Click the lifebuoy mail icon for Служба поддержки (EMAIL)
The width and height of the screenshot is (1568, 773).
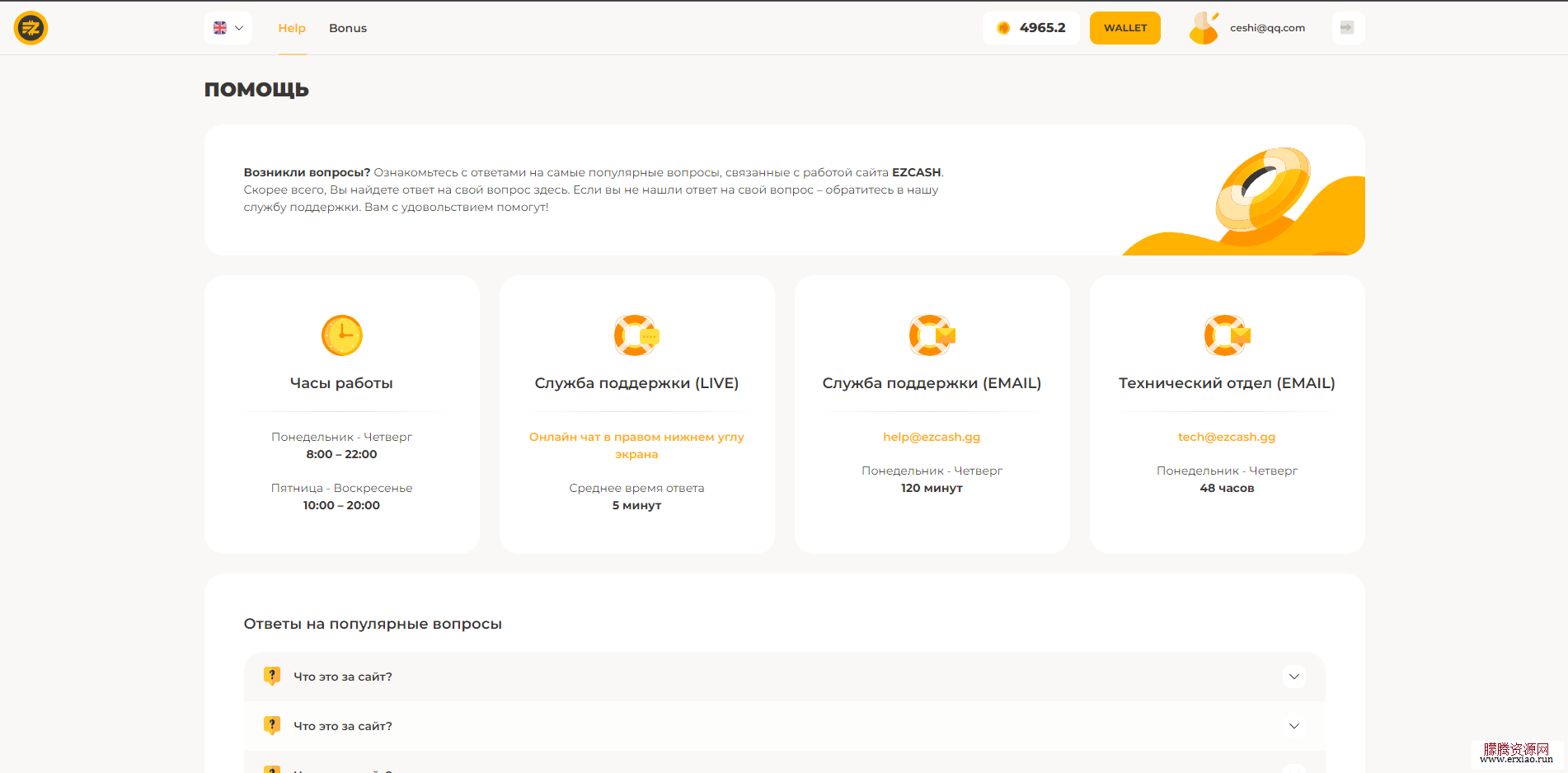pyautogui.click(x=932, y=335)
